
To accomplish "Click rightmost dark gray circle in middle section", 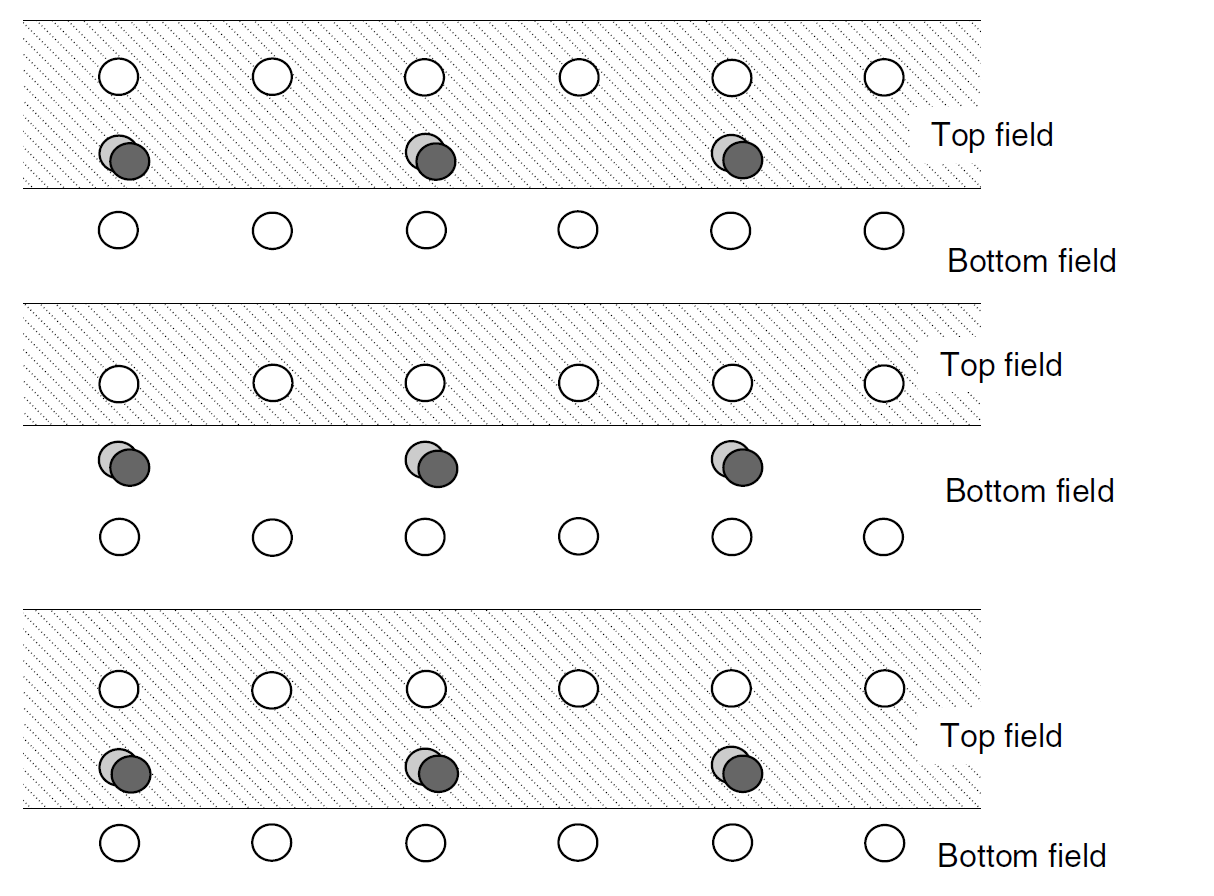I will tap(743, 467).
